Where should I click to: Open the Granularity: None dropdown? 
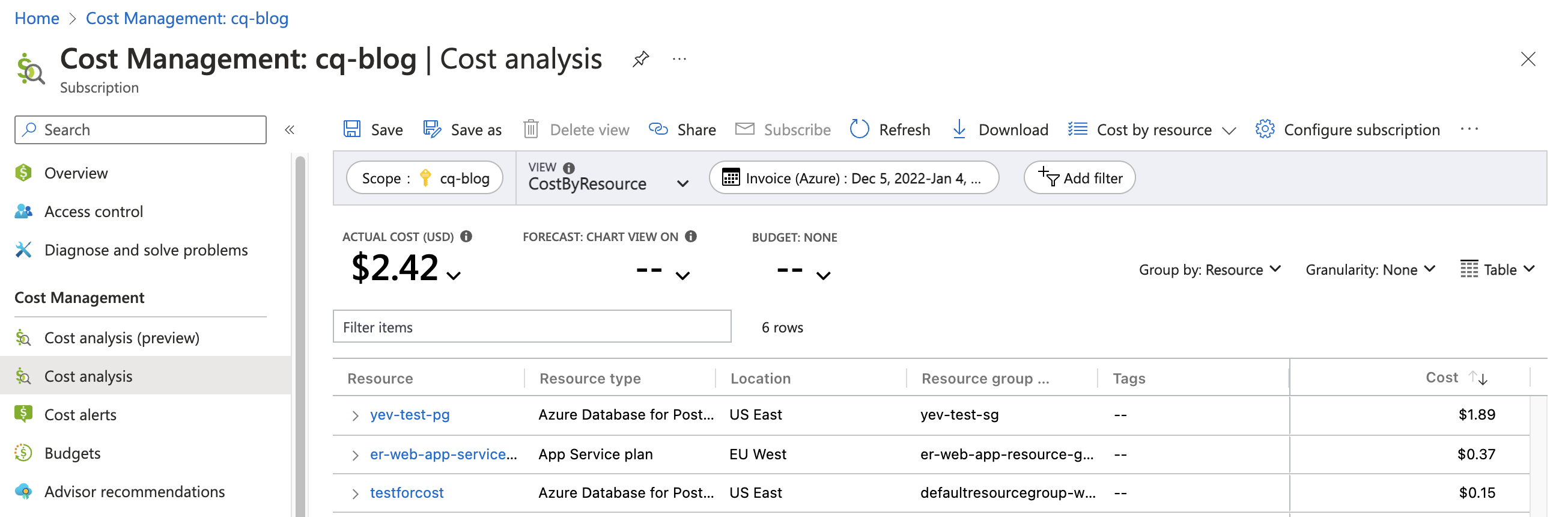pos(1370,269)
